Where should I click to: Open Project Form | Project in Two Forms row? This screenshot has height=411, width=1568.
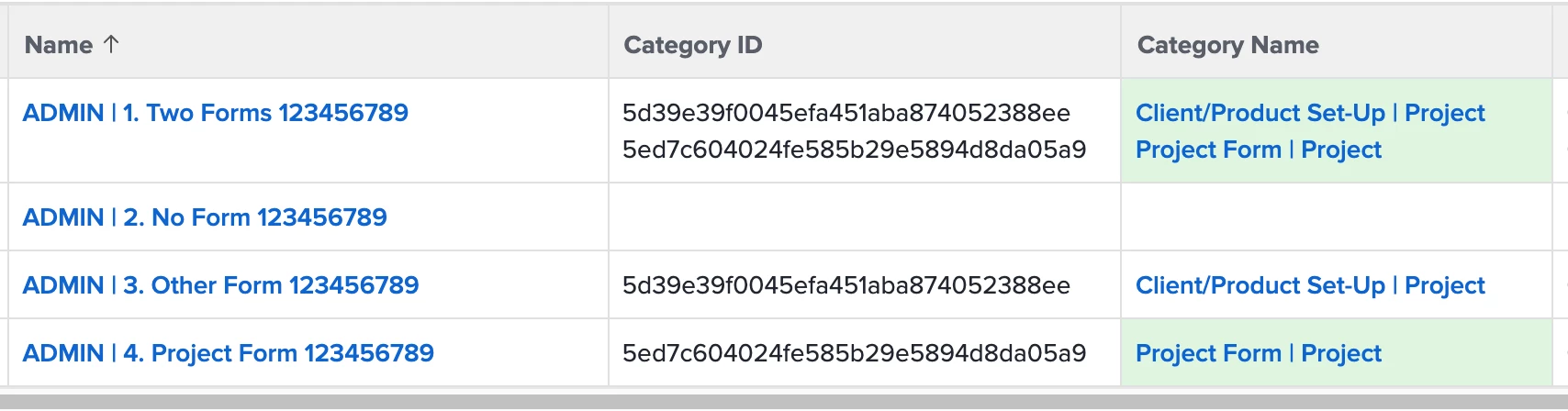pyautogui.click(x=1258, y=150)
